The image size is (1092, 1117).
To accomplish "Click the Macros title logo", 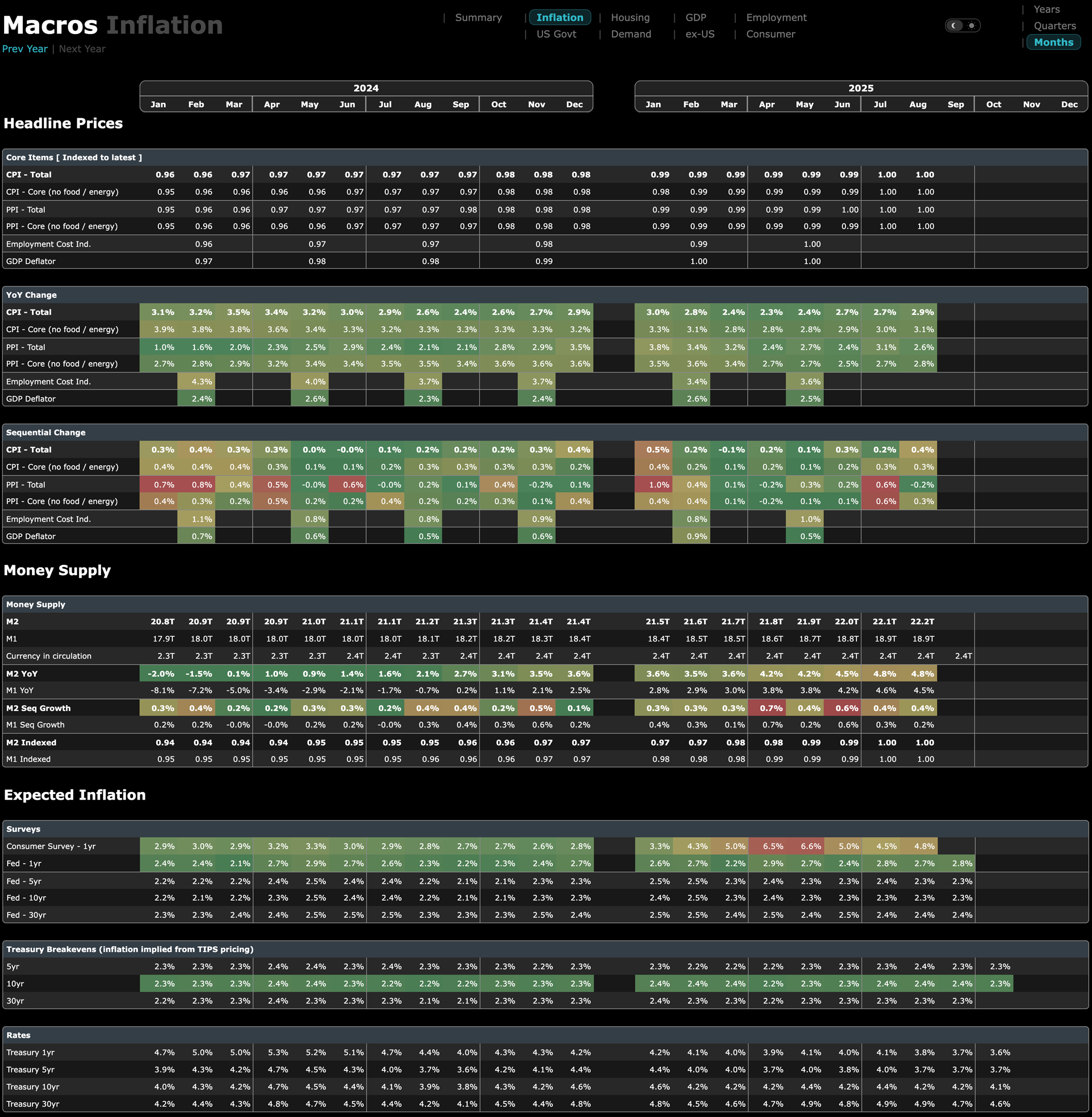I will (x=51, y=25).
